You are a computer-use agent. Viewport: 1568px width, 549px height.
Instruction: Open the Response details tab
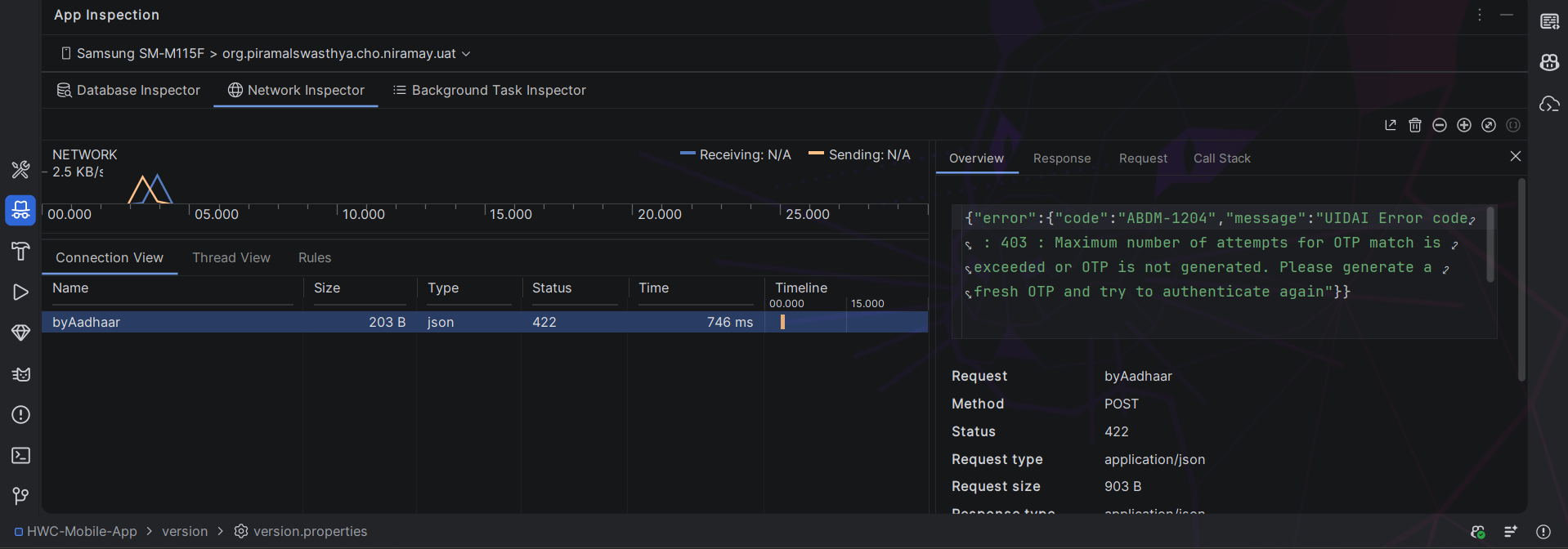coord(1062,158)
